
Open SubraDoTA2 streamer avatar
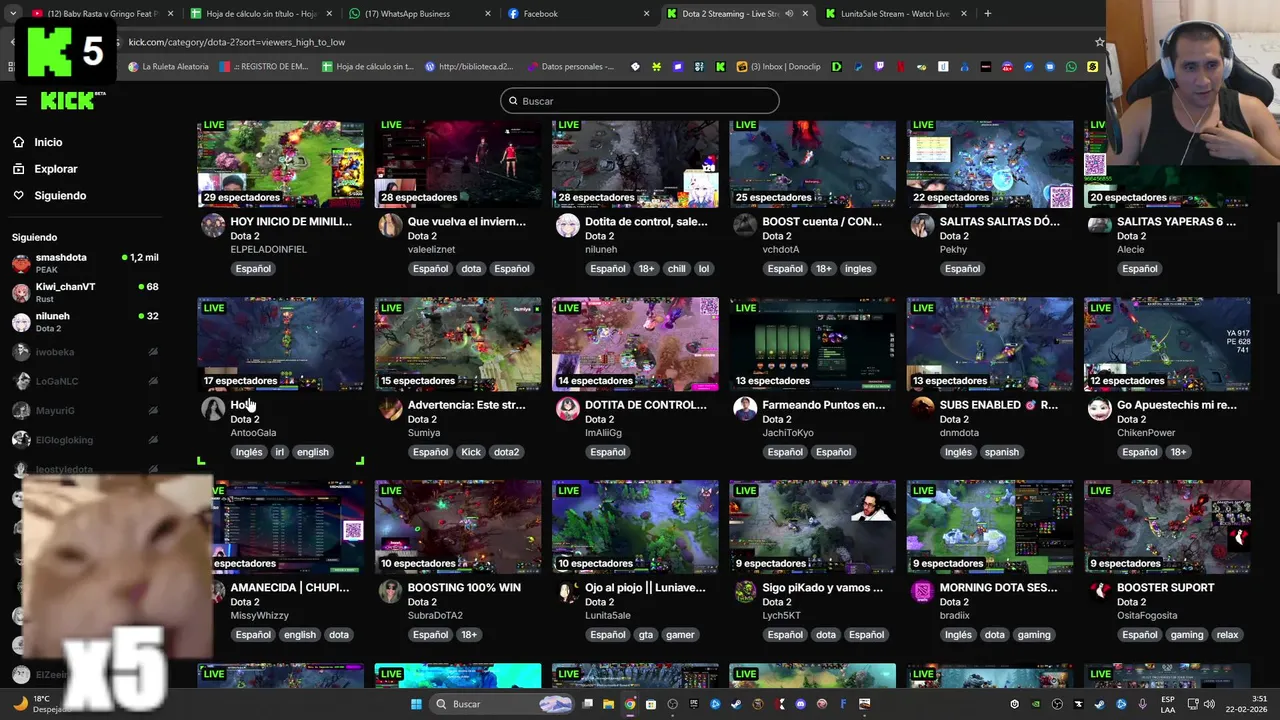[390, 591]
